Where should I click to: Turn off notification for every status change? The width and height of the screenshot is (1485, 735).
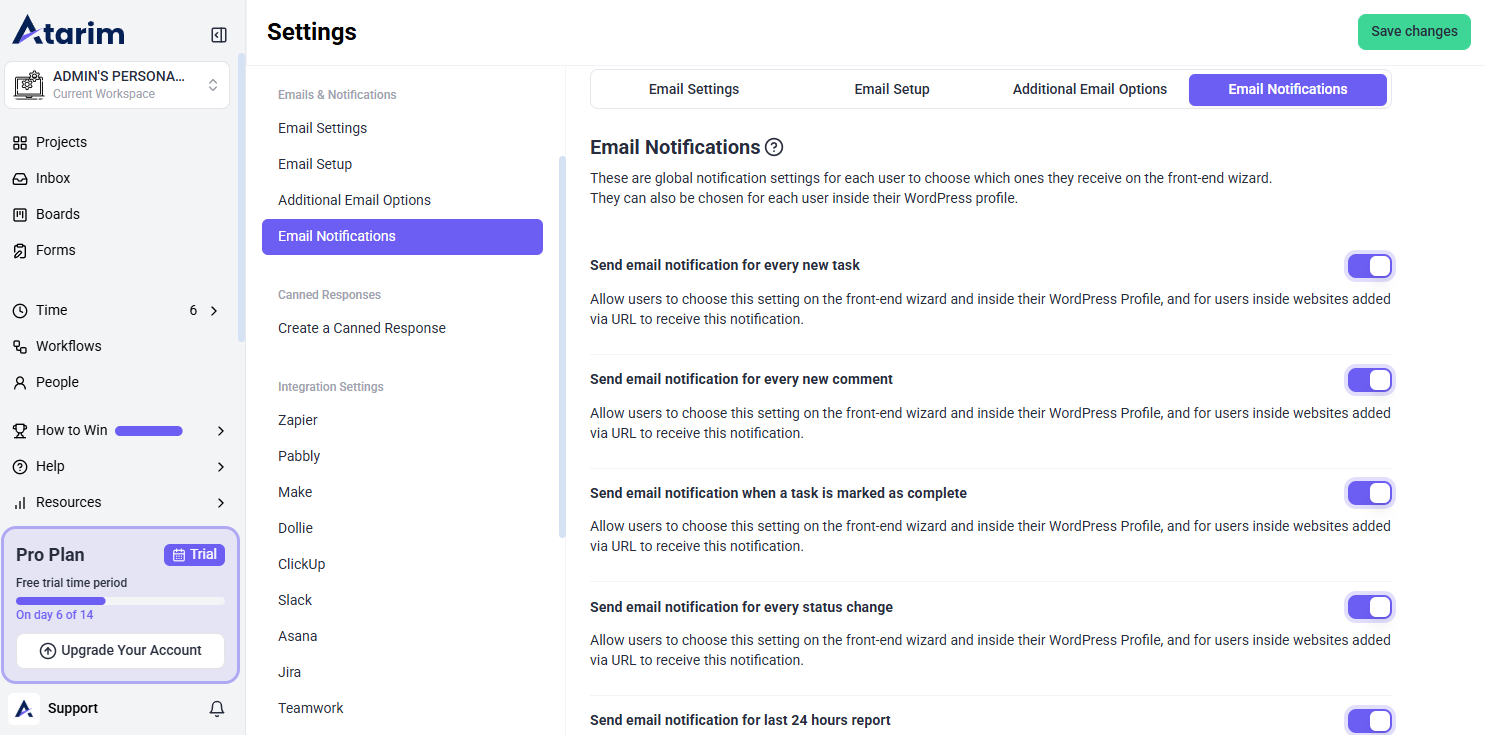pos(1369,607)
